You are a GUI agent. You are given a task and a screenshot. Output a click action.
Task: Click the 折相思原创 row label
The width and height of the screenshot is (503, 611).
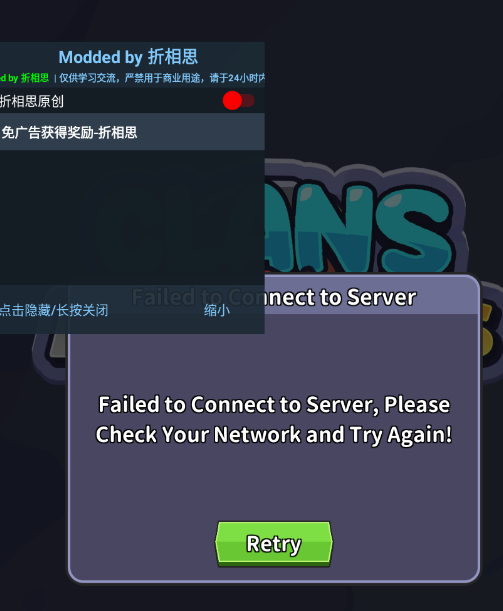pos(32,101)
